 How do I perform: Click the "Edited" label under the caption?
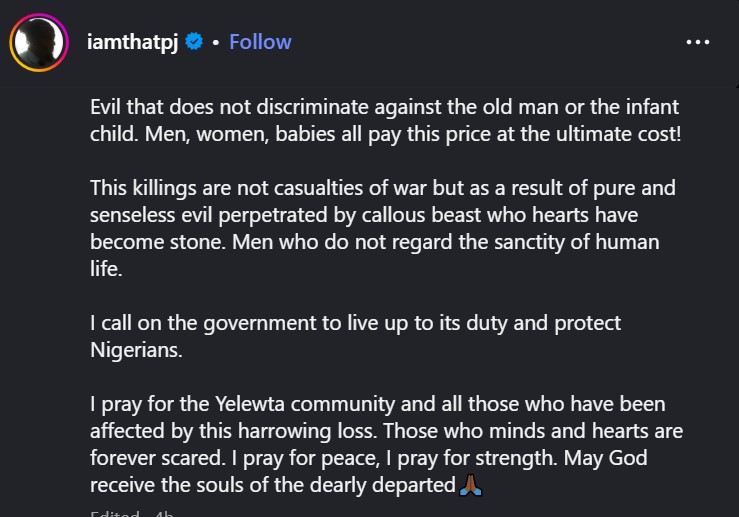click(108, 512)
